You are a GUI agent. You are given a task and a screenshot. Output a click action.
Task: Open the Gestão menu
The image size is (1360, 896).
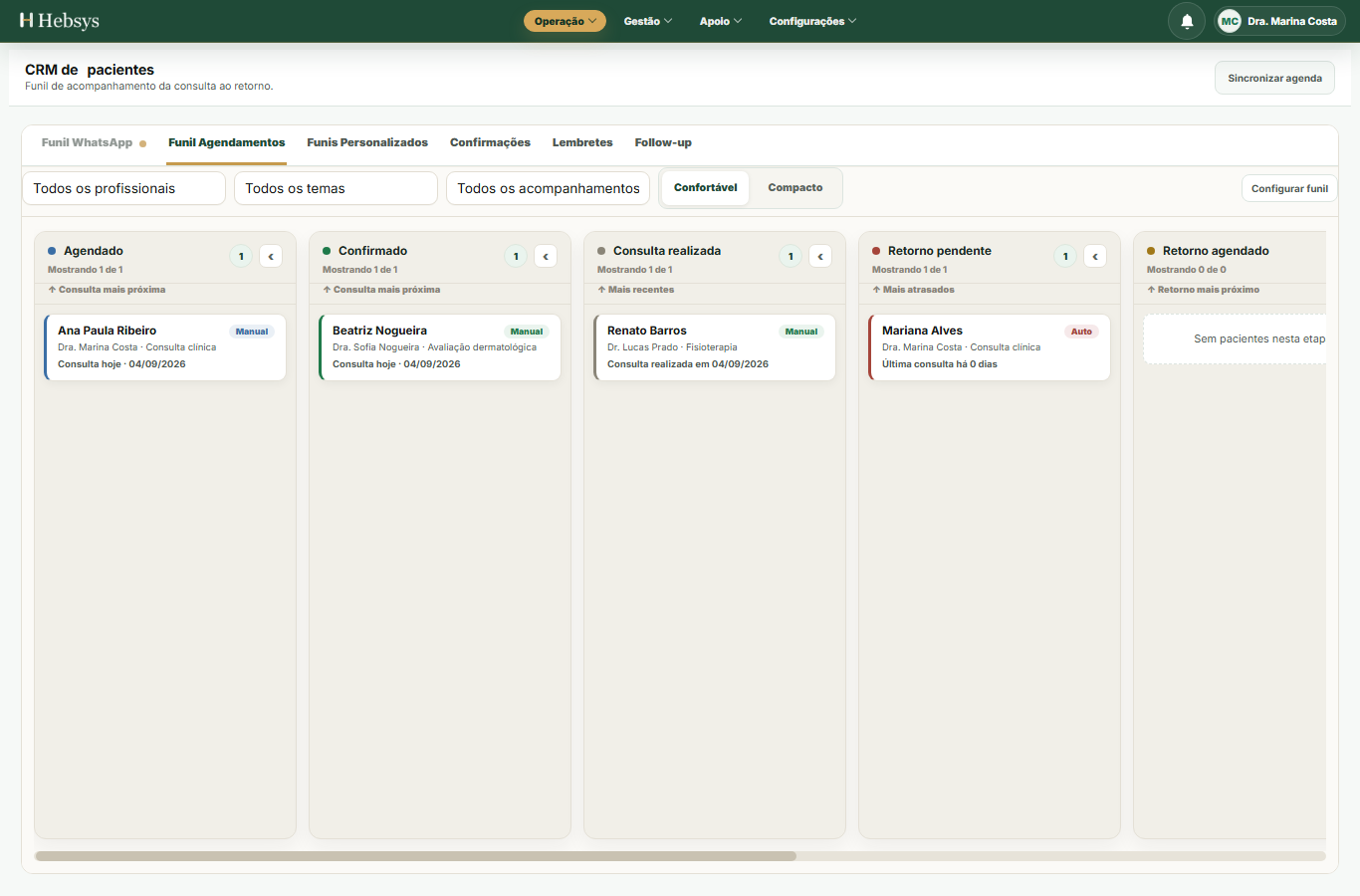648,21
